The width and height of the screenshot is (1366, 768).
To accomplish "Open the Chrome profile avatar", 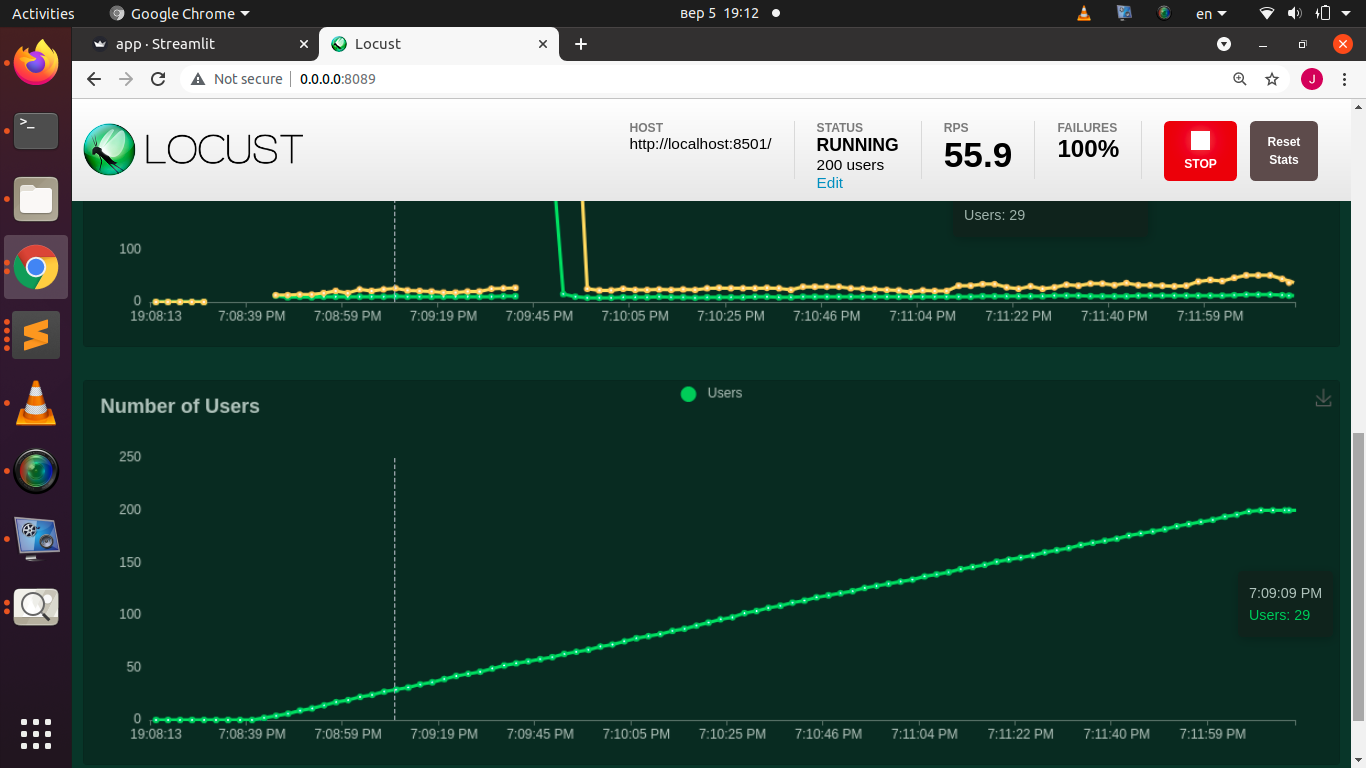I will click(1311, 79).
